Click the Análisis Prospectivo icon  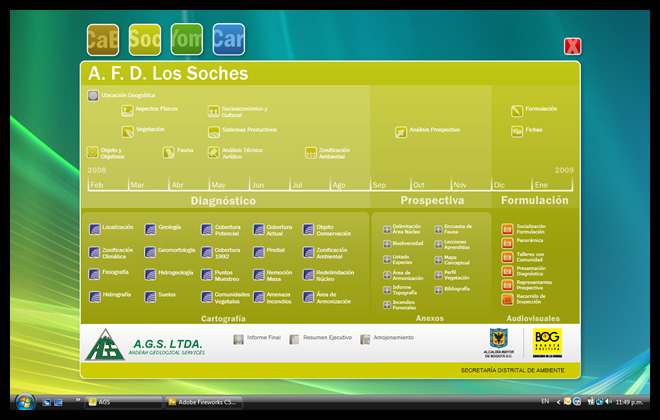click(401, 131)
